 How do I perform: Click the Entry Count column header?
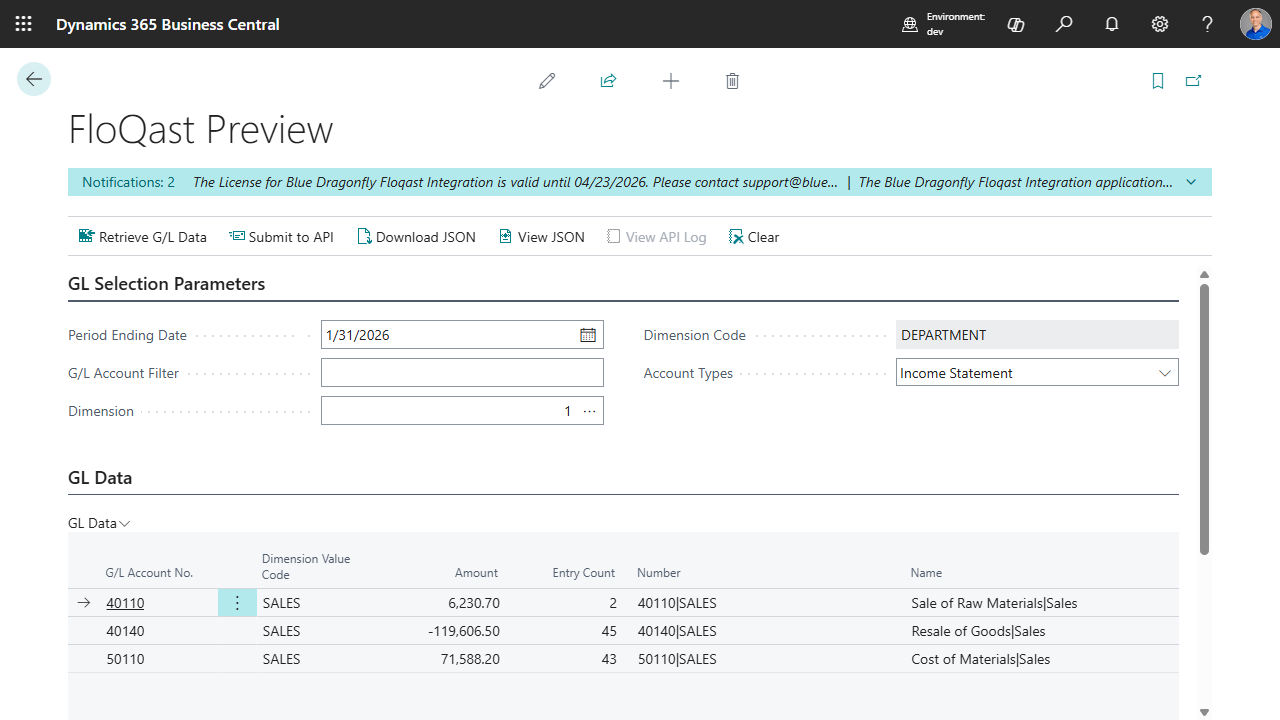click(x=584, y=573)
